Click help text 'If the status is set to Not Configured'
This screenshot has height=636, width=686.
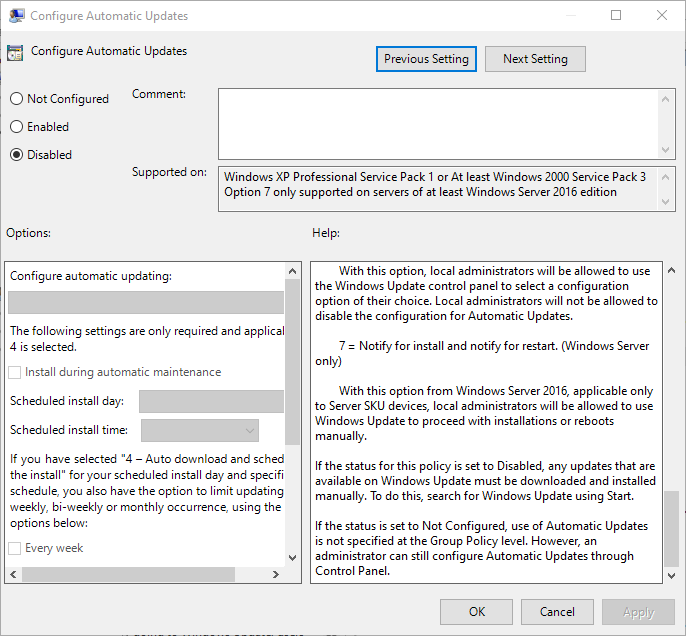[x=411, y=526]
